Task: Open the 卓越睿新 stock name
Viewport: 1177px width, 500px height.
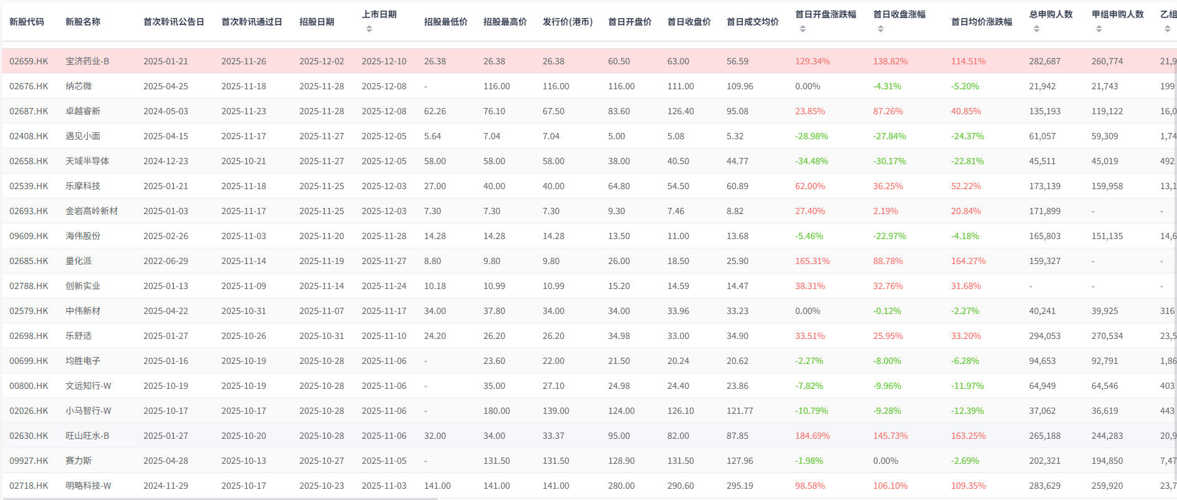Action: point(83,111)
